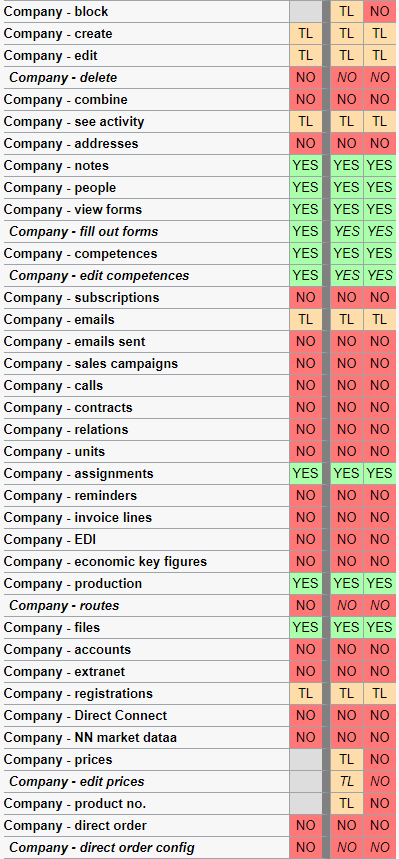Click the first NO cell for Company - subscriptions

pos(306,297)
